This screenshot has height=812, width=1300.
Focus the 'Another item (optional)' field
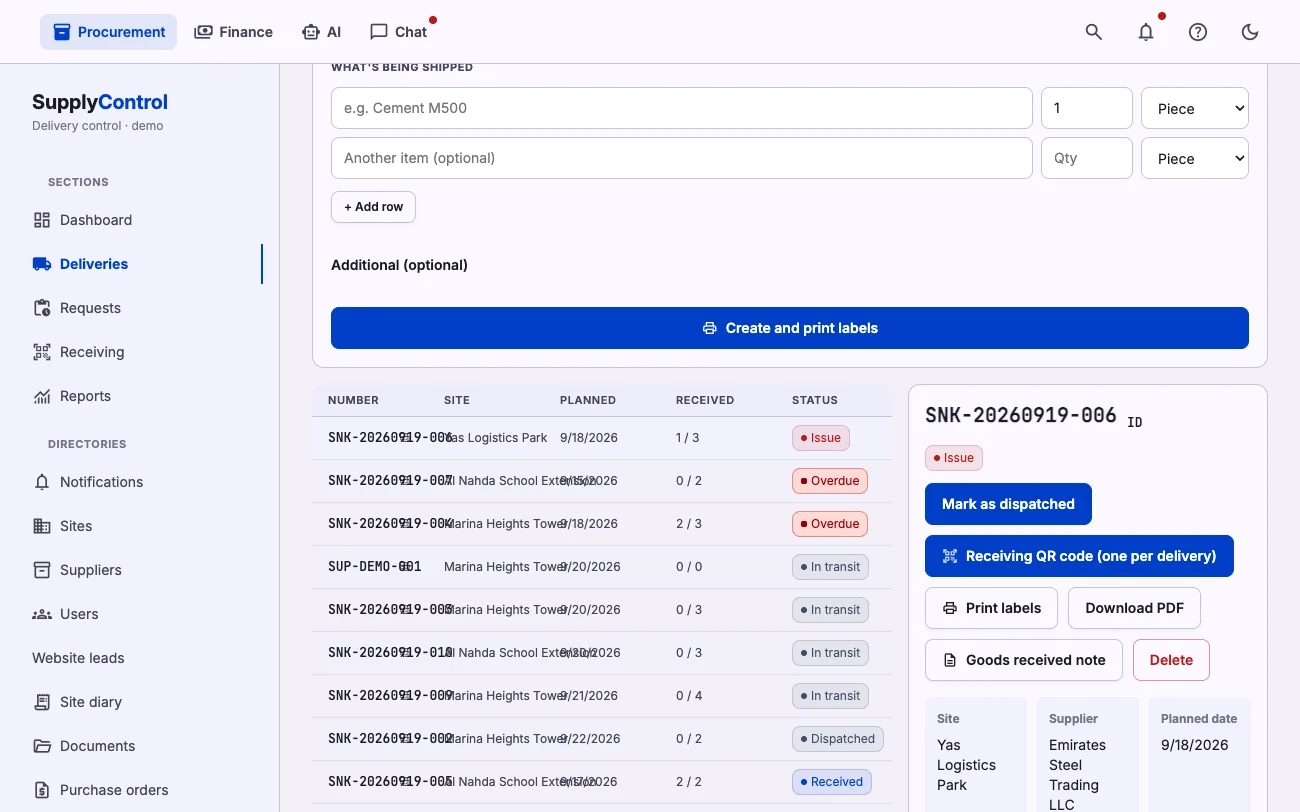coord(682,158)
